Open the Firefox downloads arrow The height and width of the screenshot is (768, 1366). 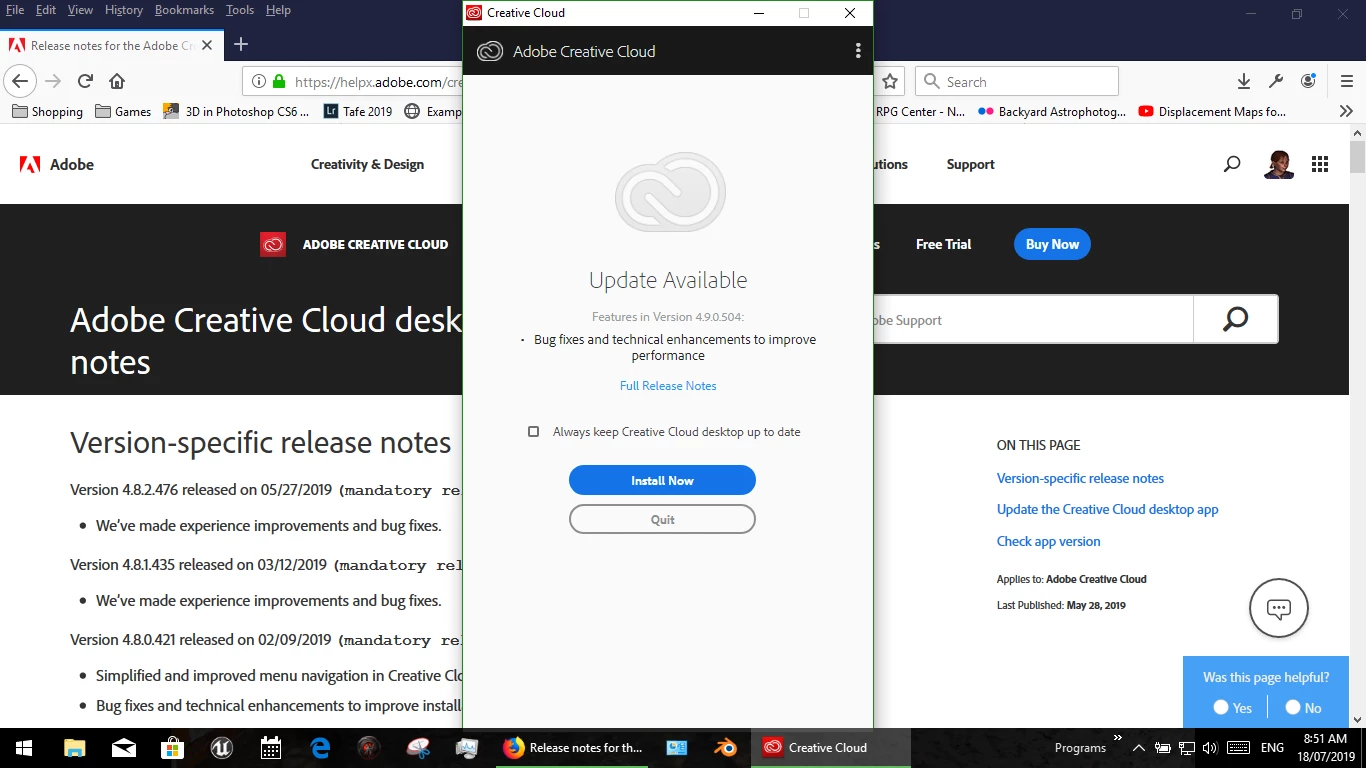pos(1244,82)
